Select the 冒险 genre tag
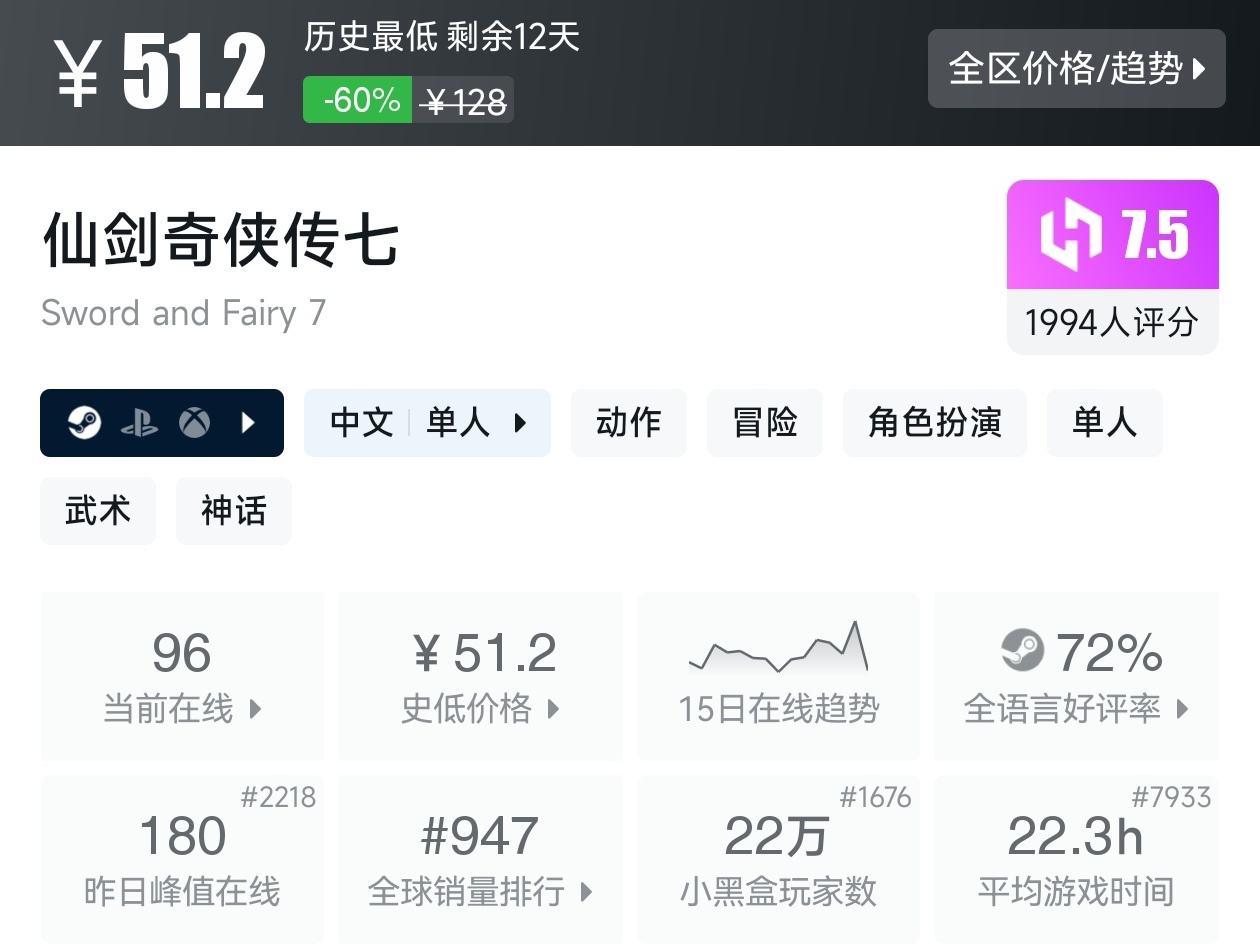1260x949 pixels. [x=764, y=423]
